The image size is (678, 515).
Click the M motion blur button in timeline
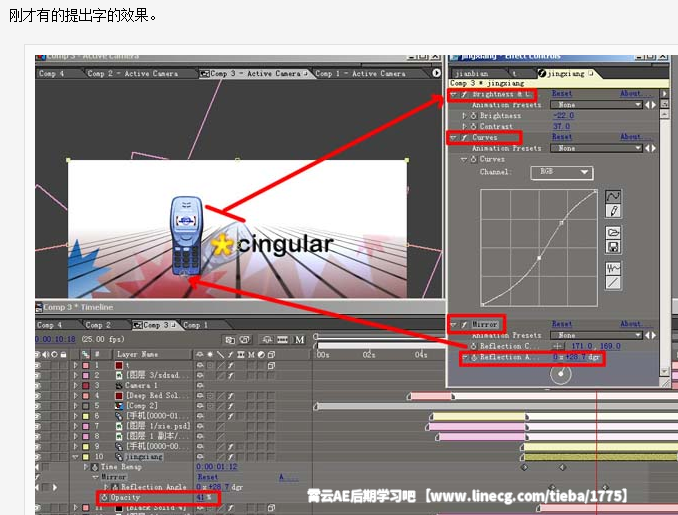click(x=300, y=340)
